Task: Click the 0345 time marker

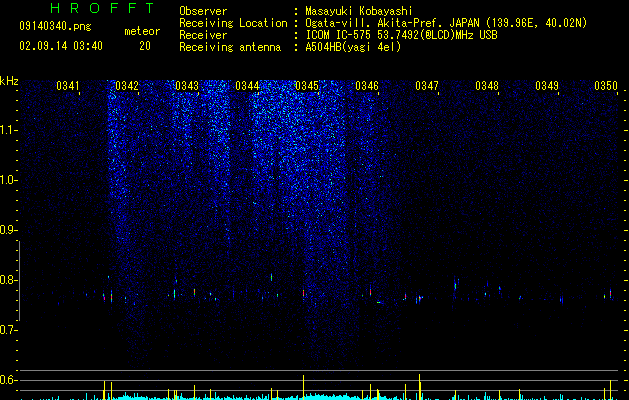Action: click(307, 85)
